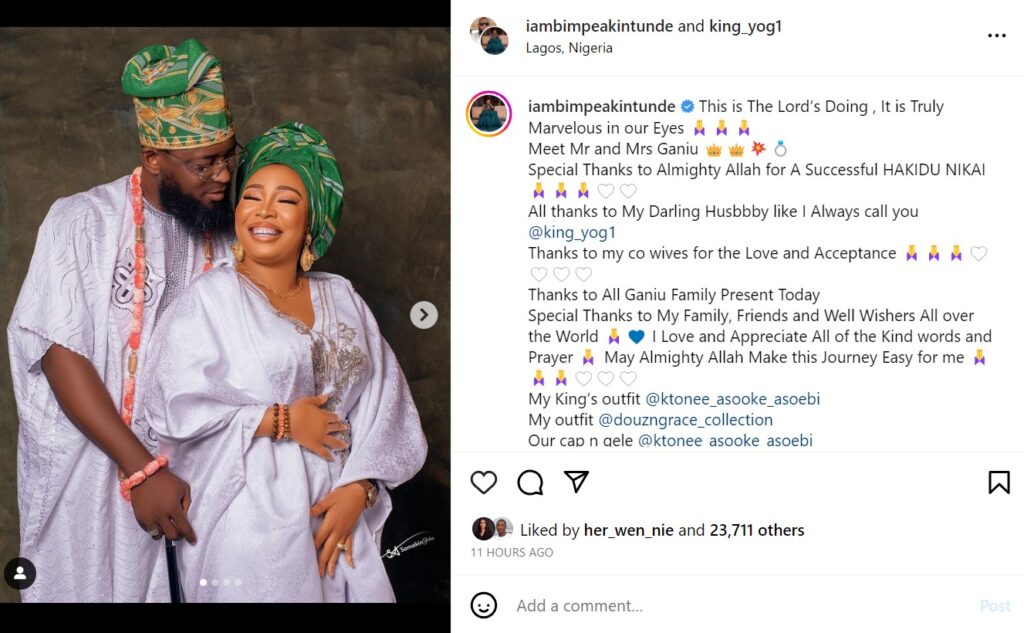Save the post with the bookmark icon

(998, 483)
